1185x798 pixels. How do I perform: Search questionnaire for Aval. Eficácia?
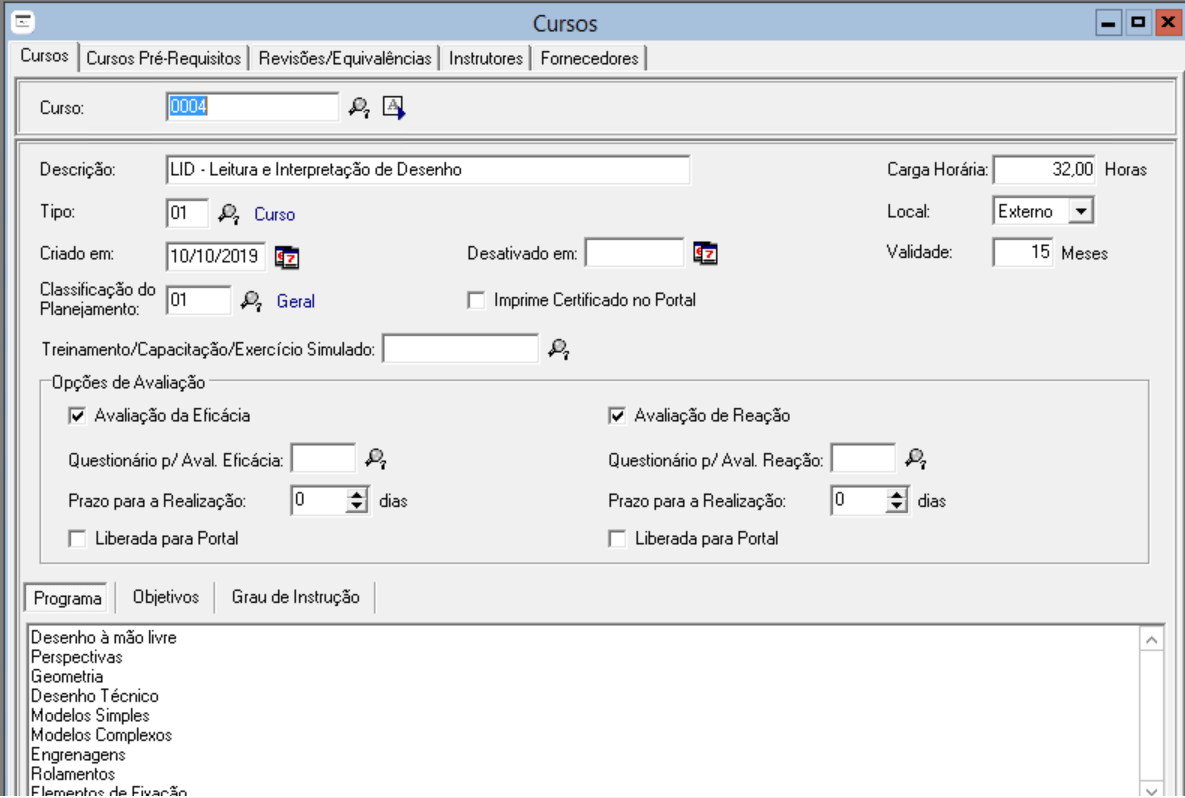tap(375, 459)
